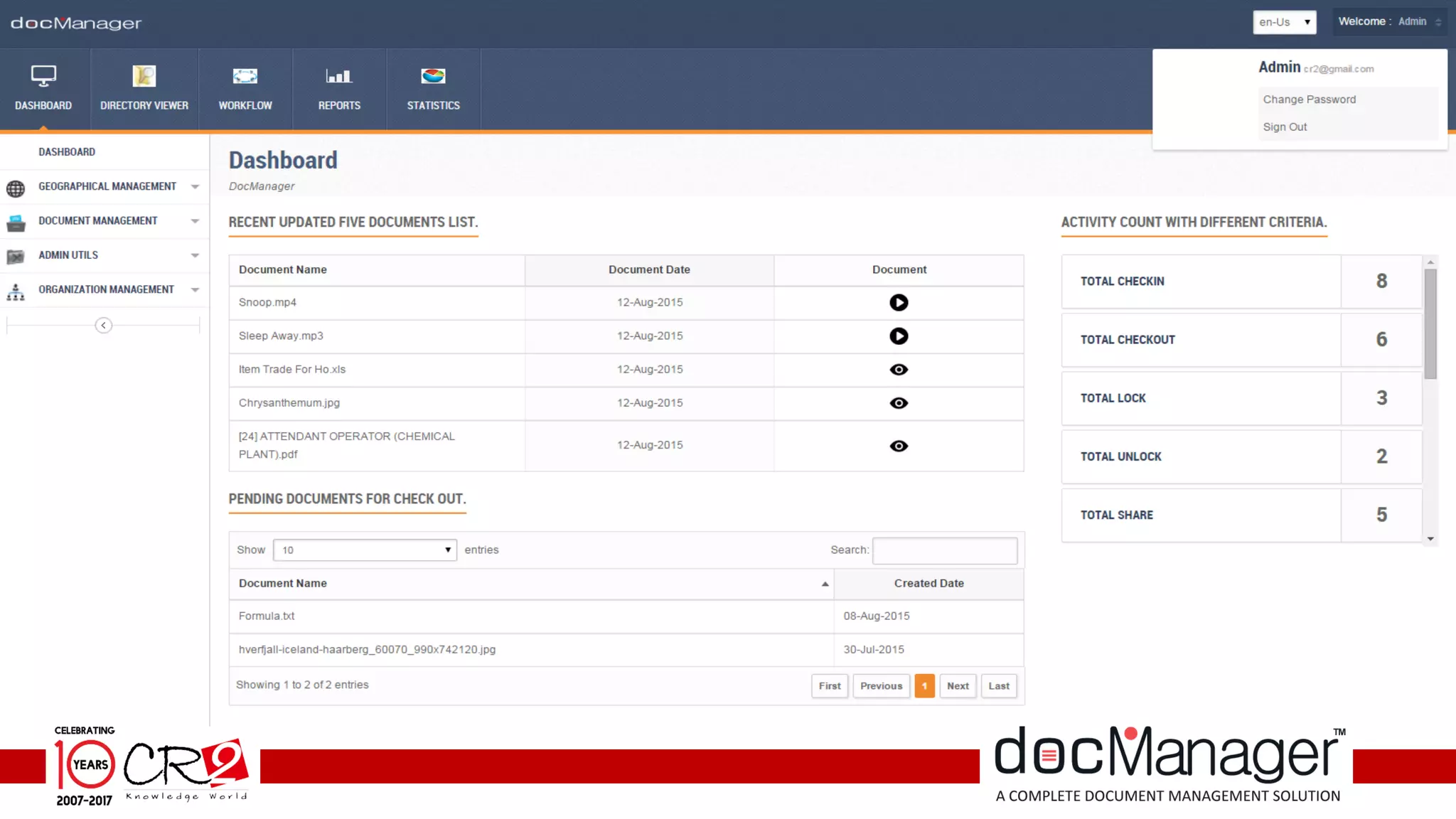Screen dimensions: 1456x819
Task: Click the Next pagination button
Action: pyautogui.click(x=957, y=686)
